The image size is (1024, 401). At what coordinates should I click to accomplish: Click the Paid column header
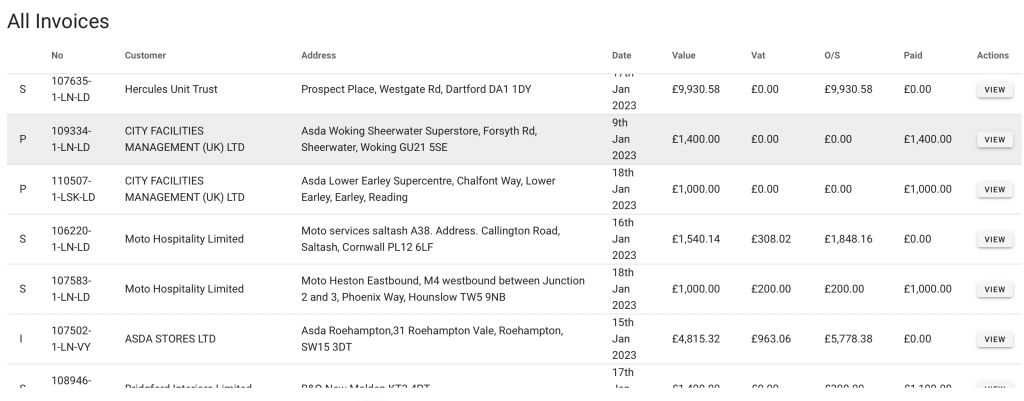pyautogui.click(x=912, y=55)
